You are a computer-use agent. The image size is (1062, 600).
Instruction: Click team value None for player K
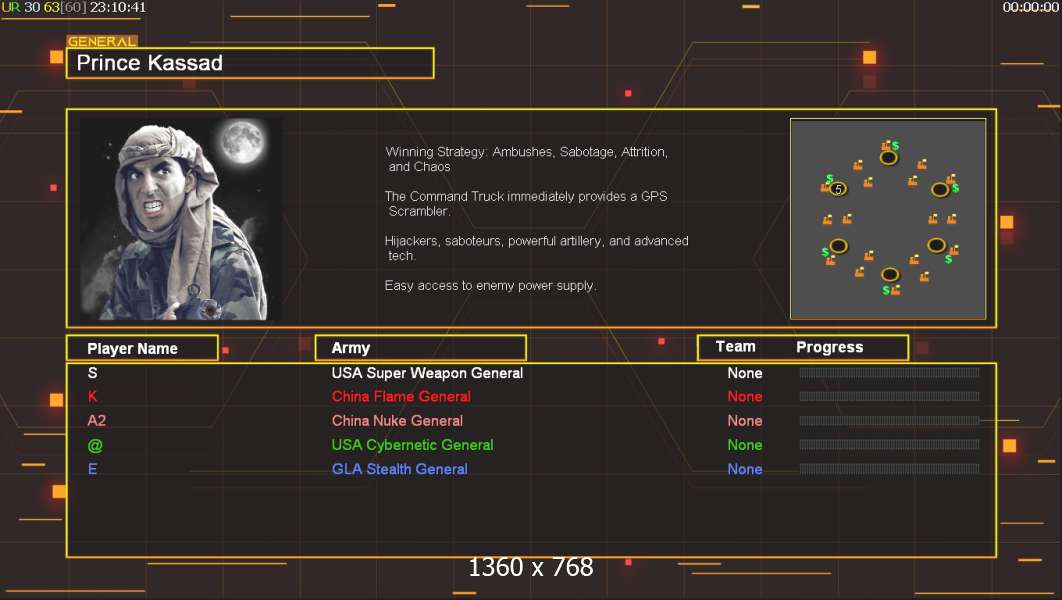pyautogui.click(x=745, y=397)
